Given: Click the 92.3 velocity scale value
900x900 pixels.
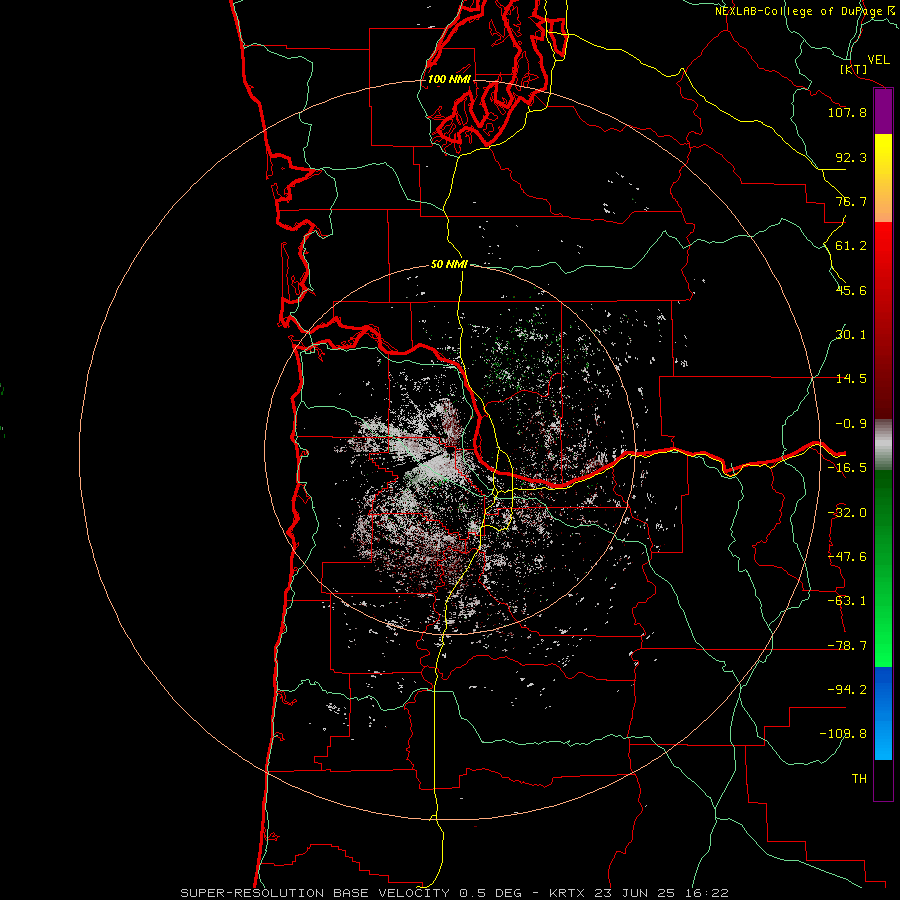Looking at the screenshot, I should [x=851, y=157].
